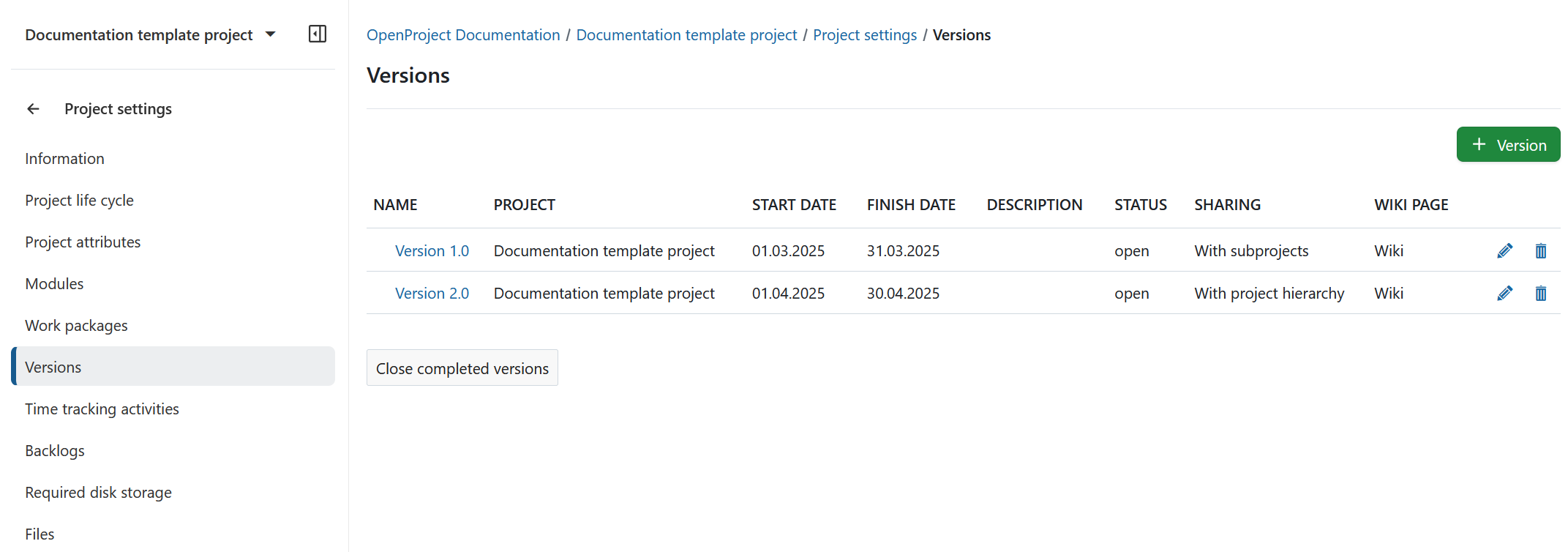The width and height of the screenshot is (1568, 552).
Task: Select Work packages in sidebar
Action: coord(76,326)
